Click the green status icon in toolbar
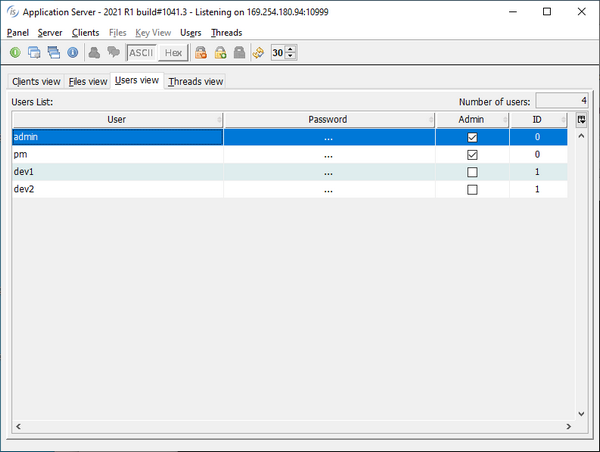 pos(16,53)
